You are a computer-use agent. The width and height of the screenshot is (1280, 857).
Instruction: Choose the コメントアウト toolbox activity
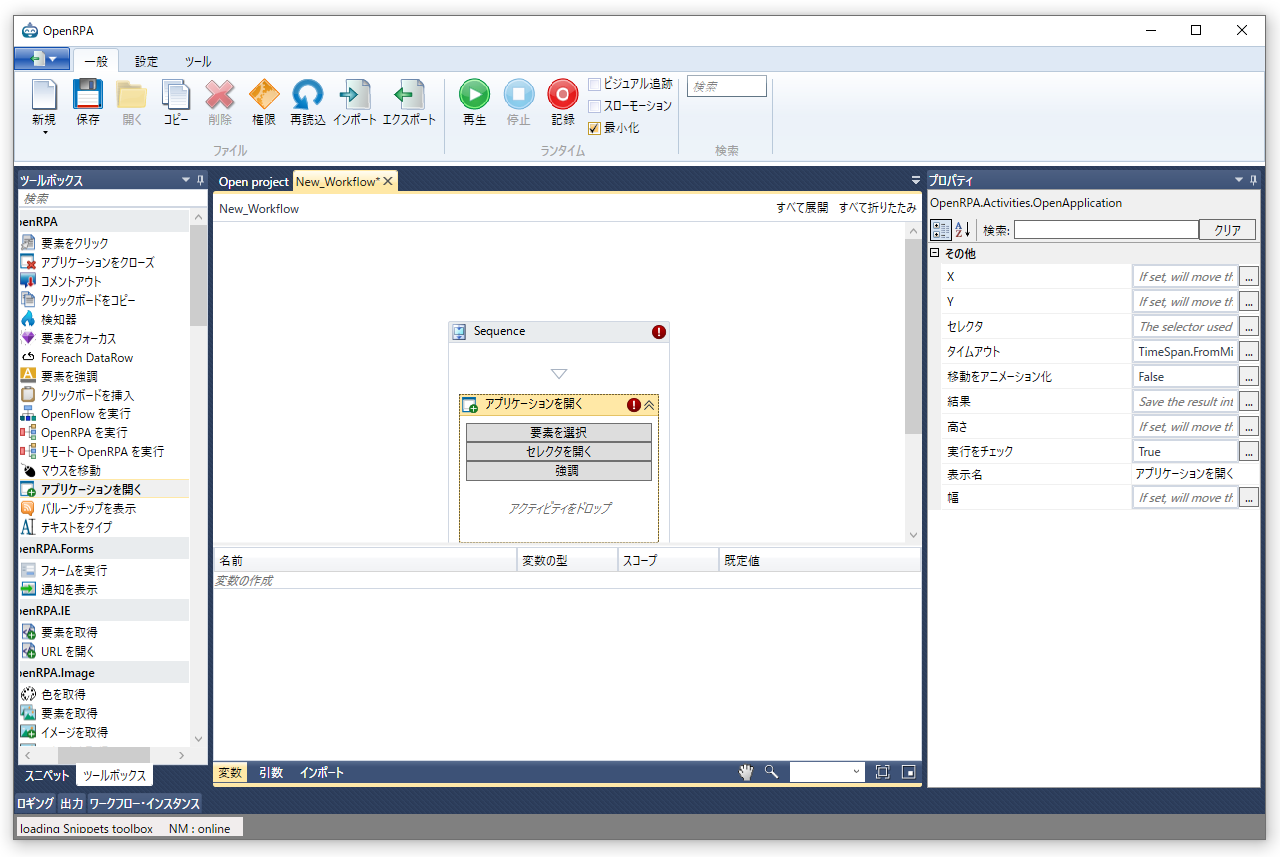(71, 281)
